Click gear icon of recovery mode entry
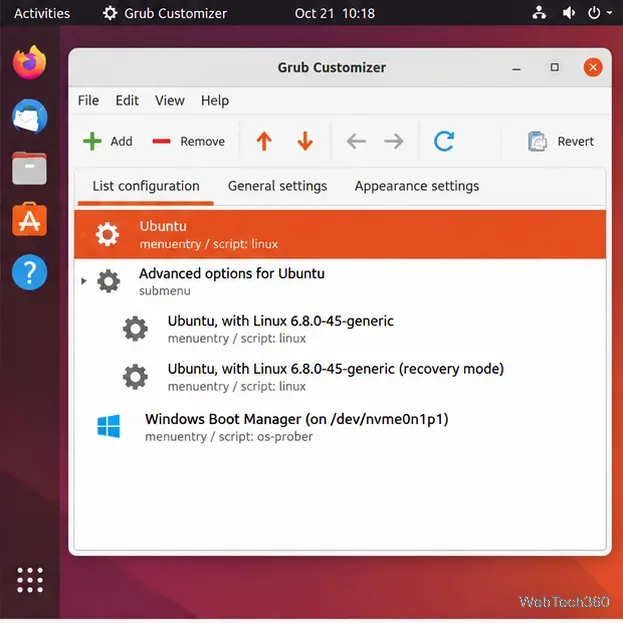 click(135, 377)
